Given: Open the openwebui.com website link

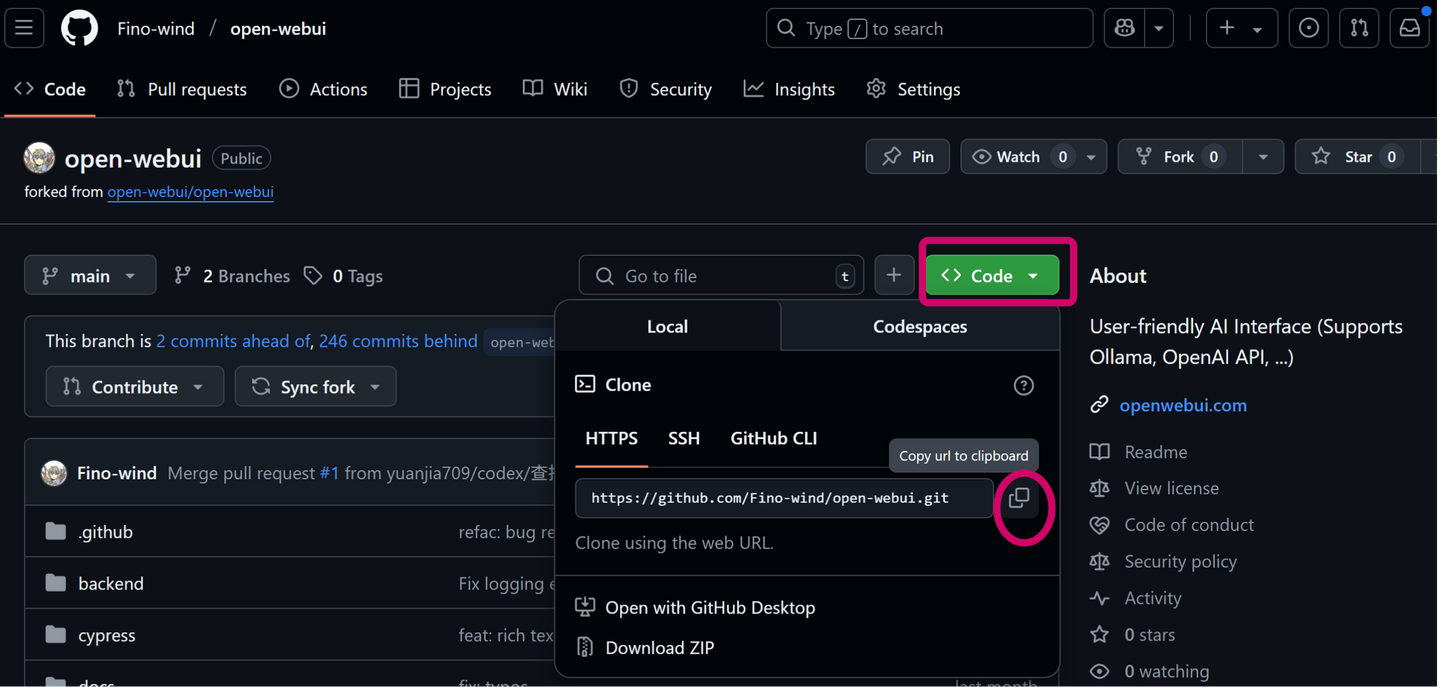Looking at the screenshot, I should (1183, 405).
